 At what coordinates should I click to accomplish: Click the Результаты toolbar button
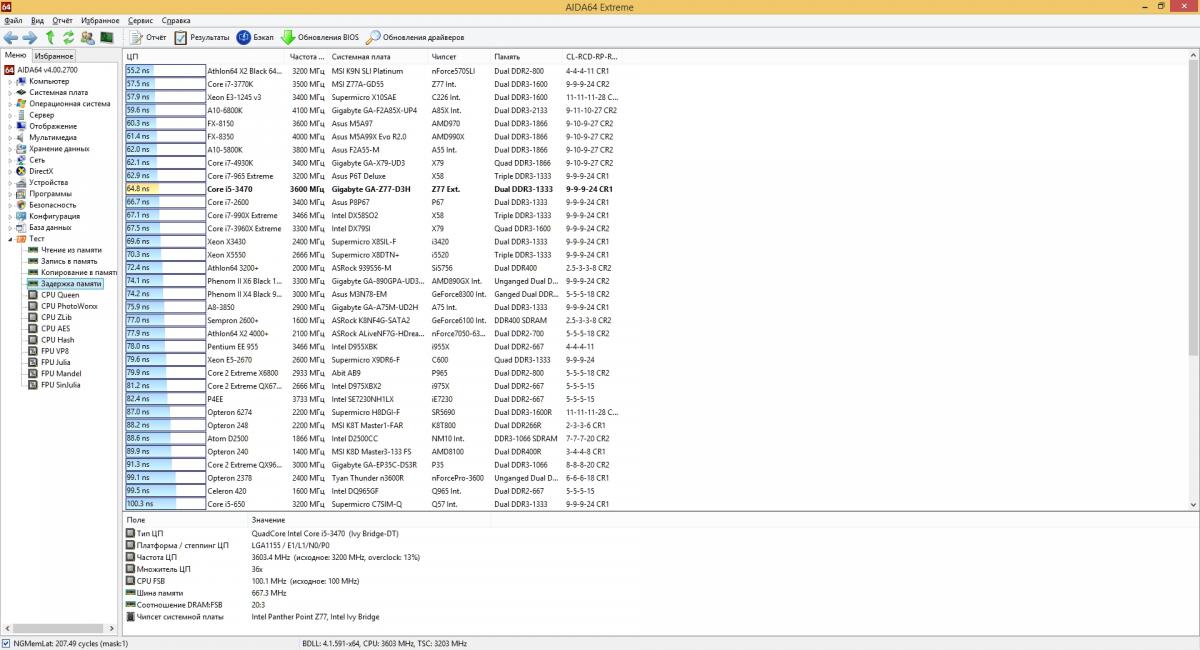(x=202, y=37)
